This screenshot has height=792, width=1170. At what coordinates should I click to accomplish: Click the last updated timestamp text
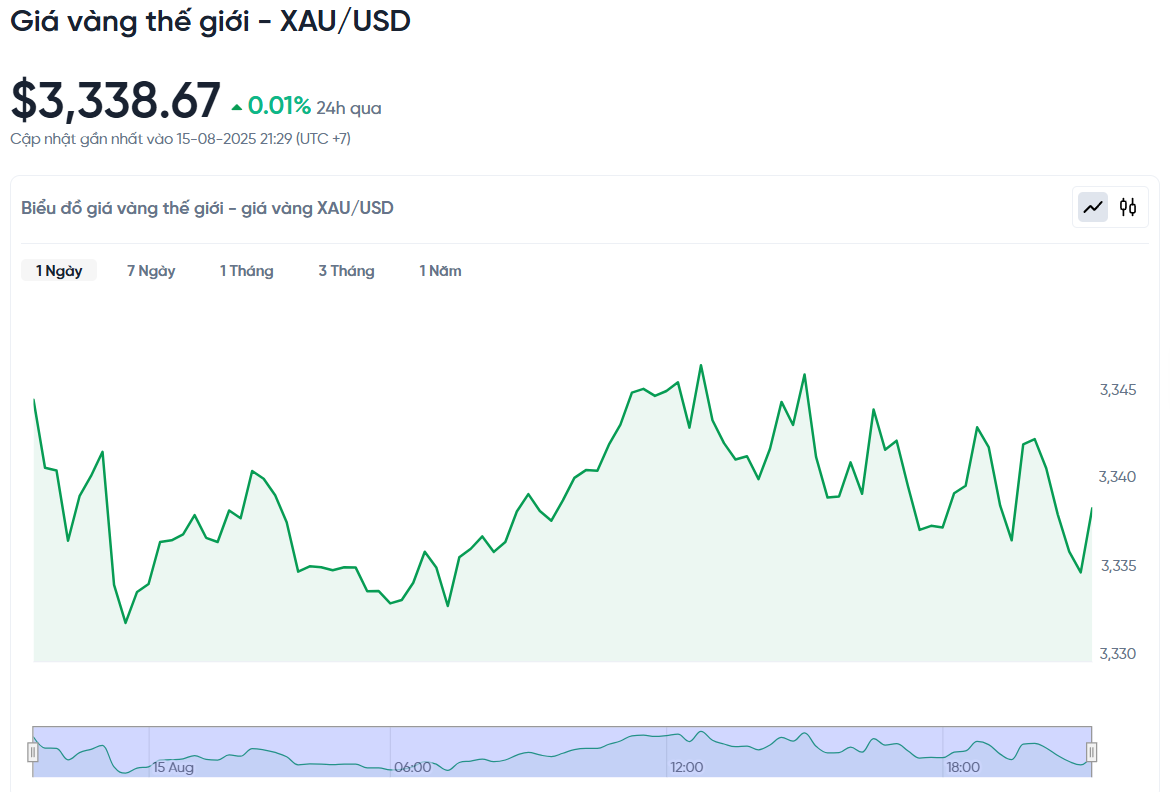tap(181, 139)
